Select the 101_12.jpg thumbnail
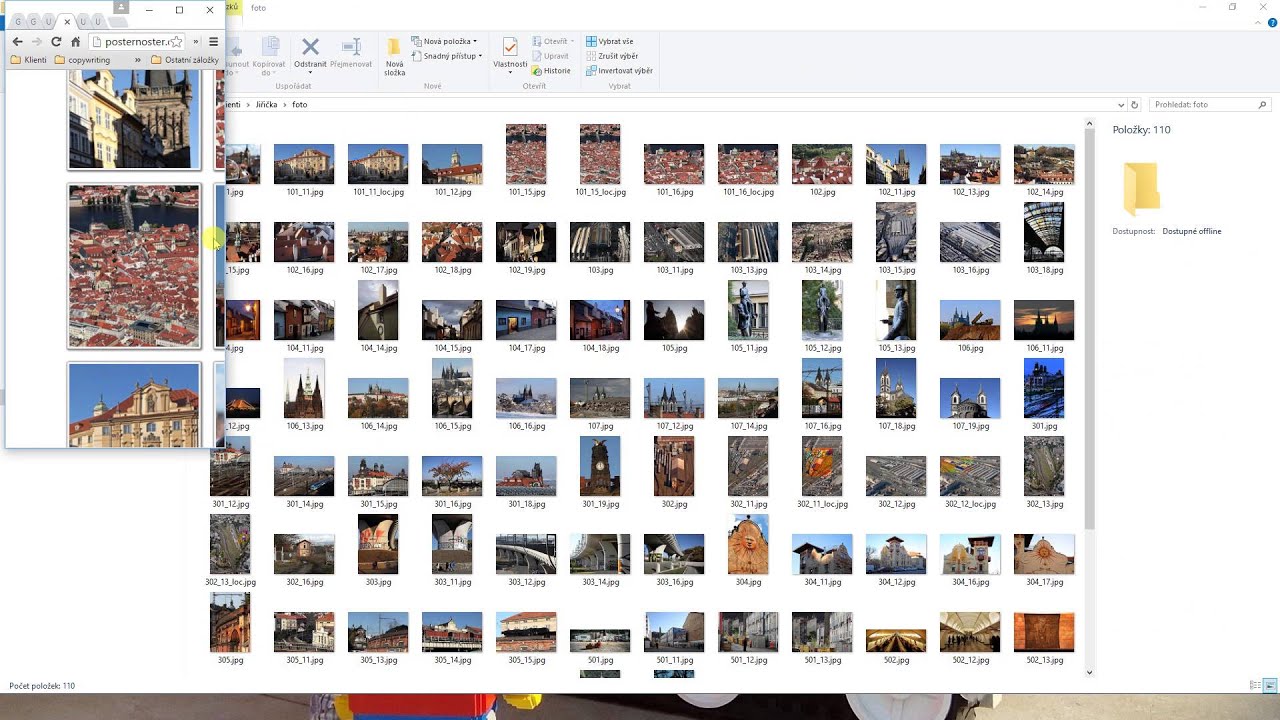Screen dimensions: 1280x720 point(452,164)
